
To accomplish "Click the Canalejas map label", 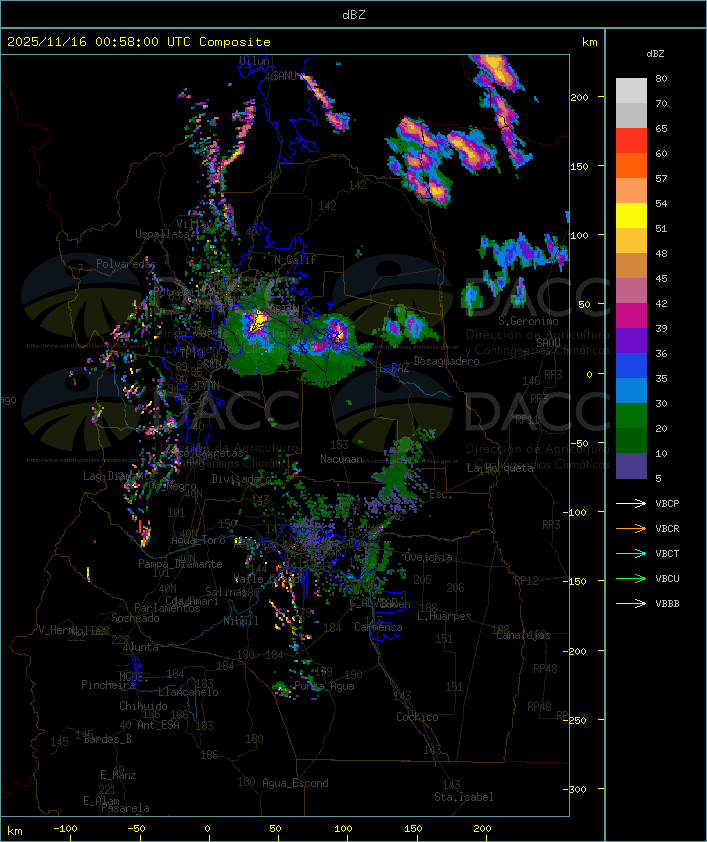I will pos(523,635).
